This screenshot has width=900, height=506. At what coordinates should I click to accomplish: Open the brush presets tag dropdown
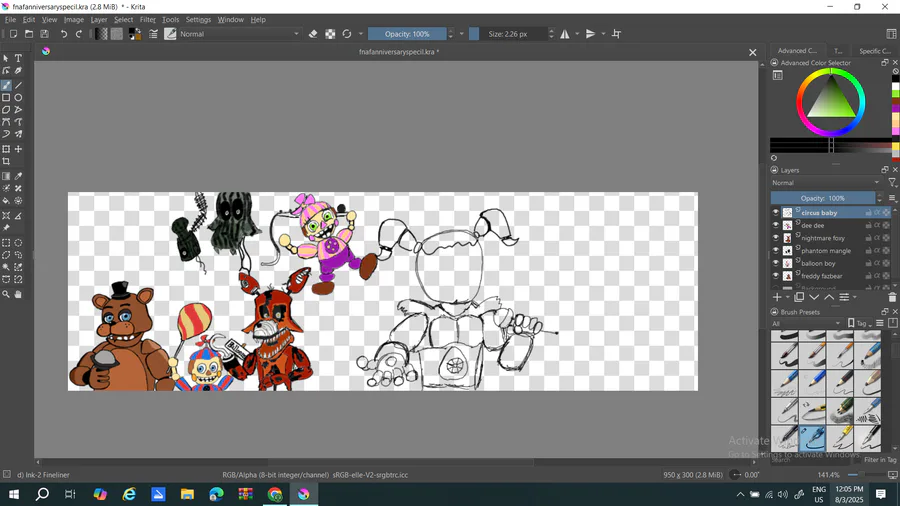(x=806, y=324)
